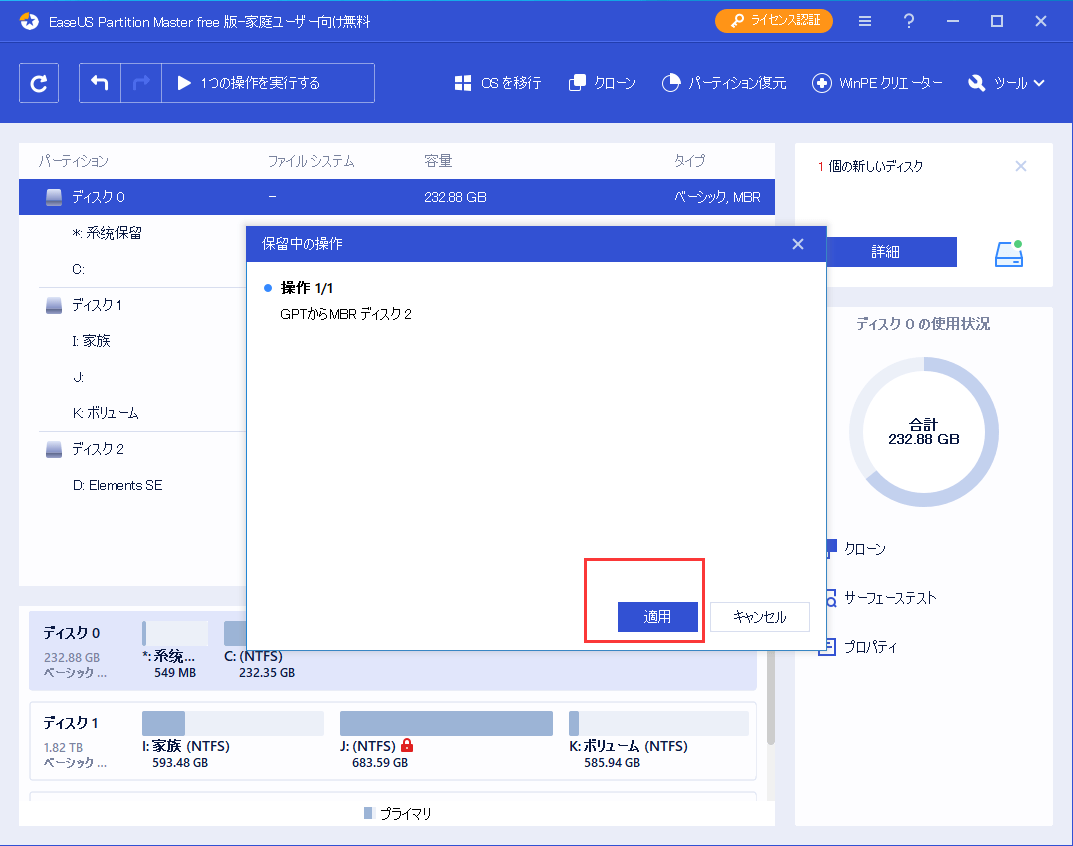Click 適用 in pending operations dialog

(658, 617)
